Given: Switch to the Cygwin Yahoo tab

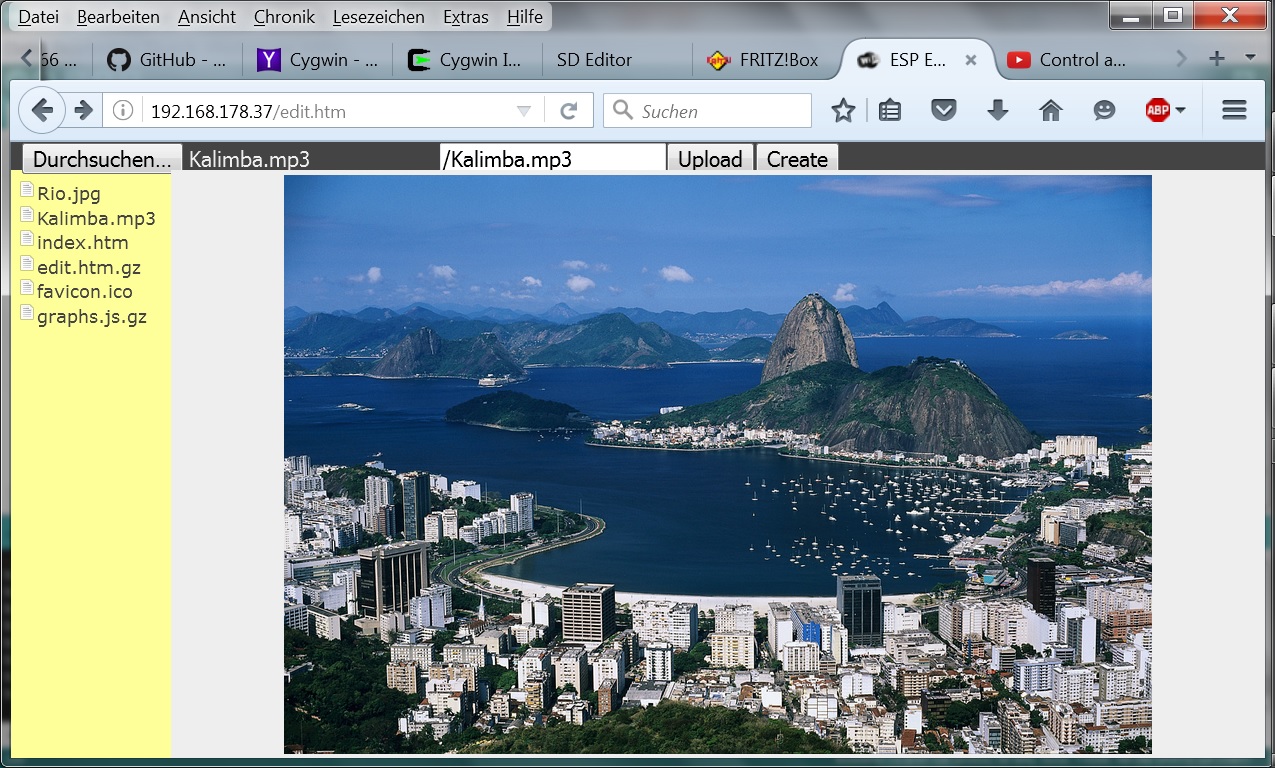Looking at the screenshot, I should point(317,60).
